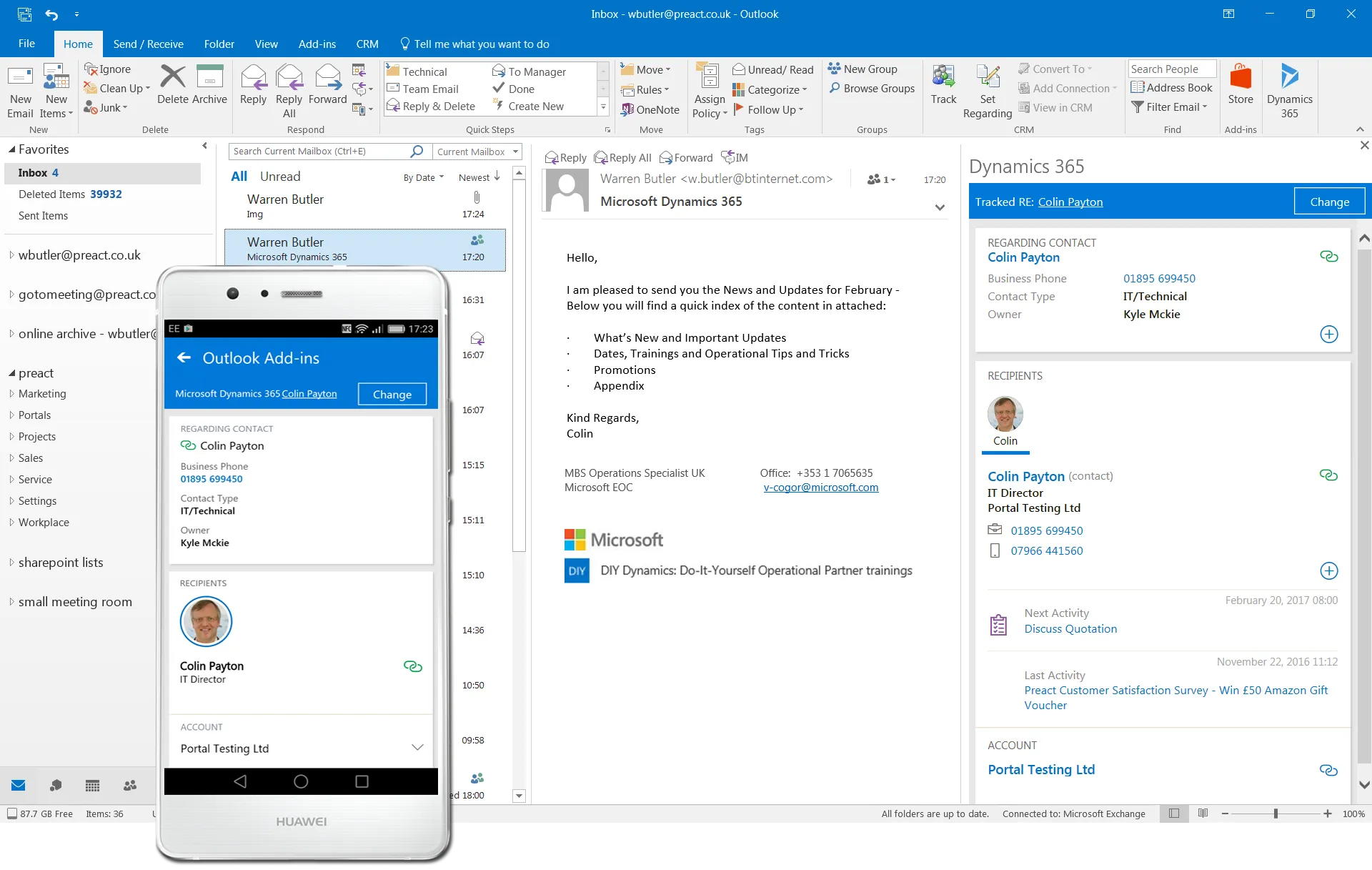Click the Archive icon in the ribbon
1372x870 pixels.
(x=210, y=77)
